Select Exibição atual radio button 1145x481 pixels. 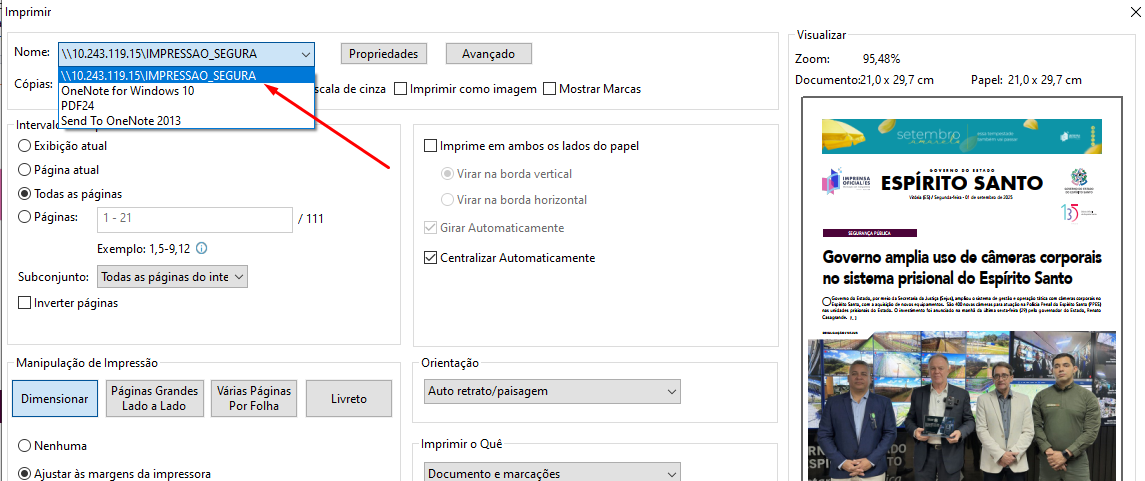pos(24,146)
